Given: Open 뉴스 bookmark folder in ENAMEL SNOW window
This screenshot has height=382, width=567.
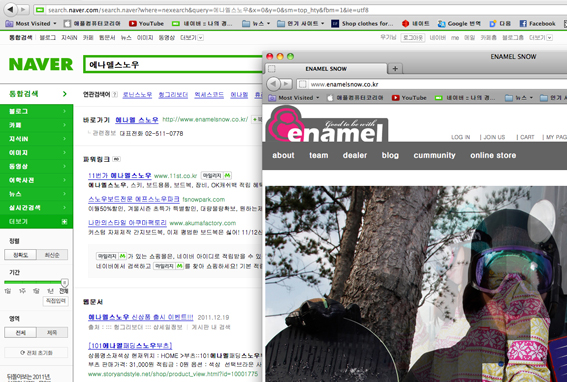Looking at the screenshot, I should pyautogui.click(x=519, y=98).
